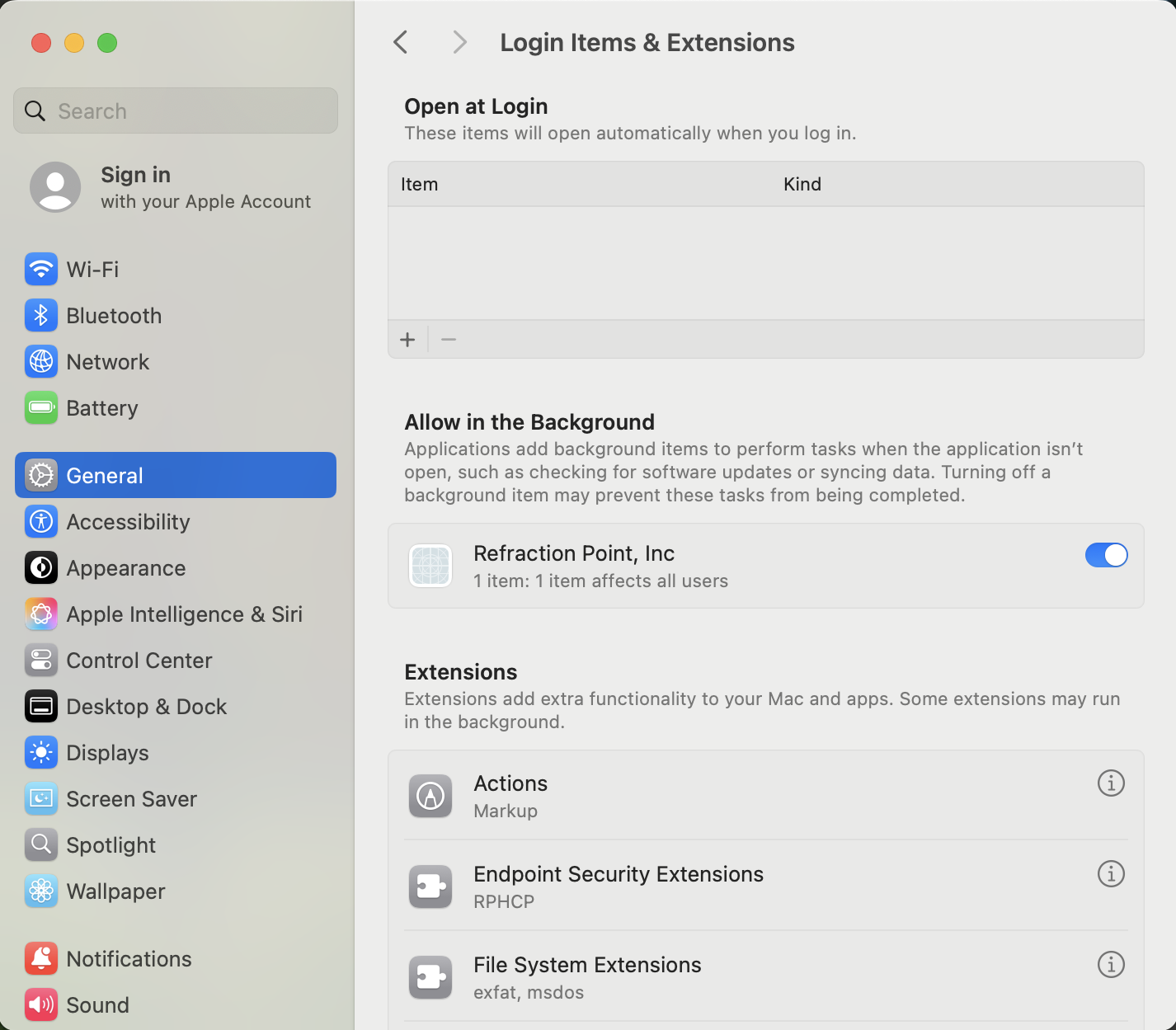Open Wallpaper settings
Image resolution: width=1176 pixels, height=1030 pixels.
[115, 891]
